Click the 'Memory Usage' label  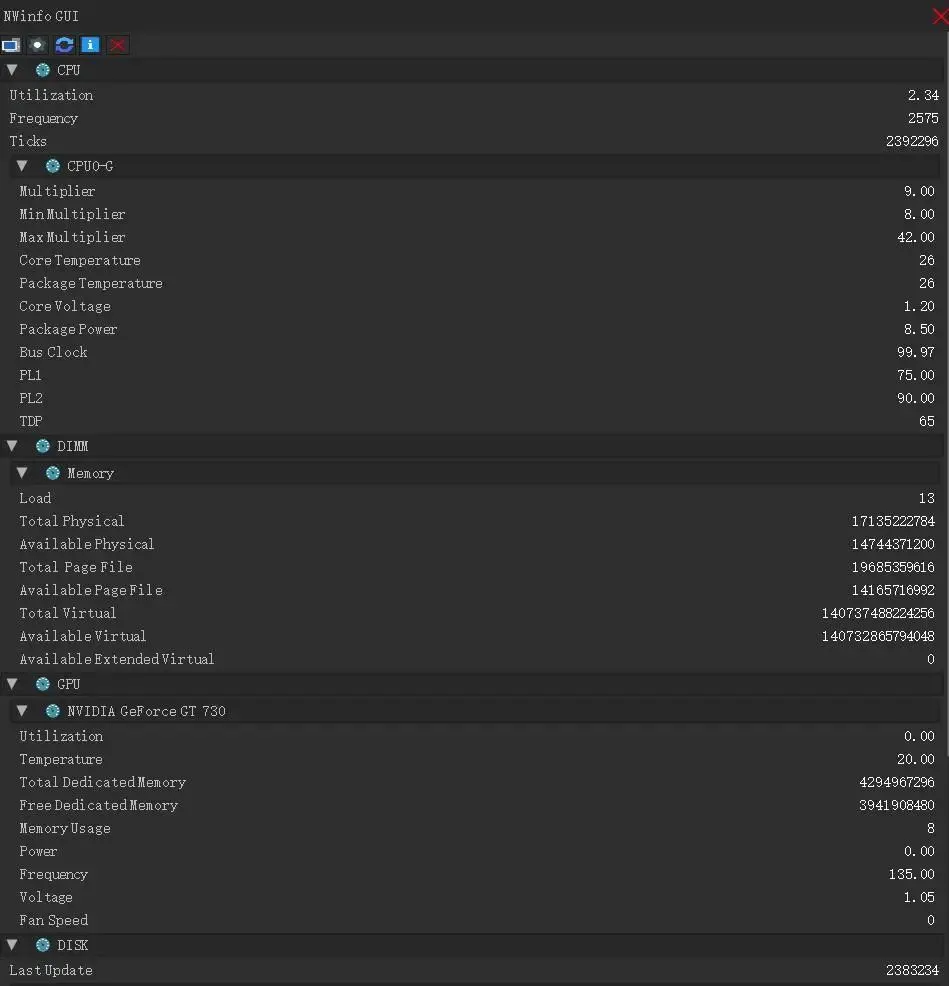coord(65,828)
